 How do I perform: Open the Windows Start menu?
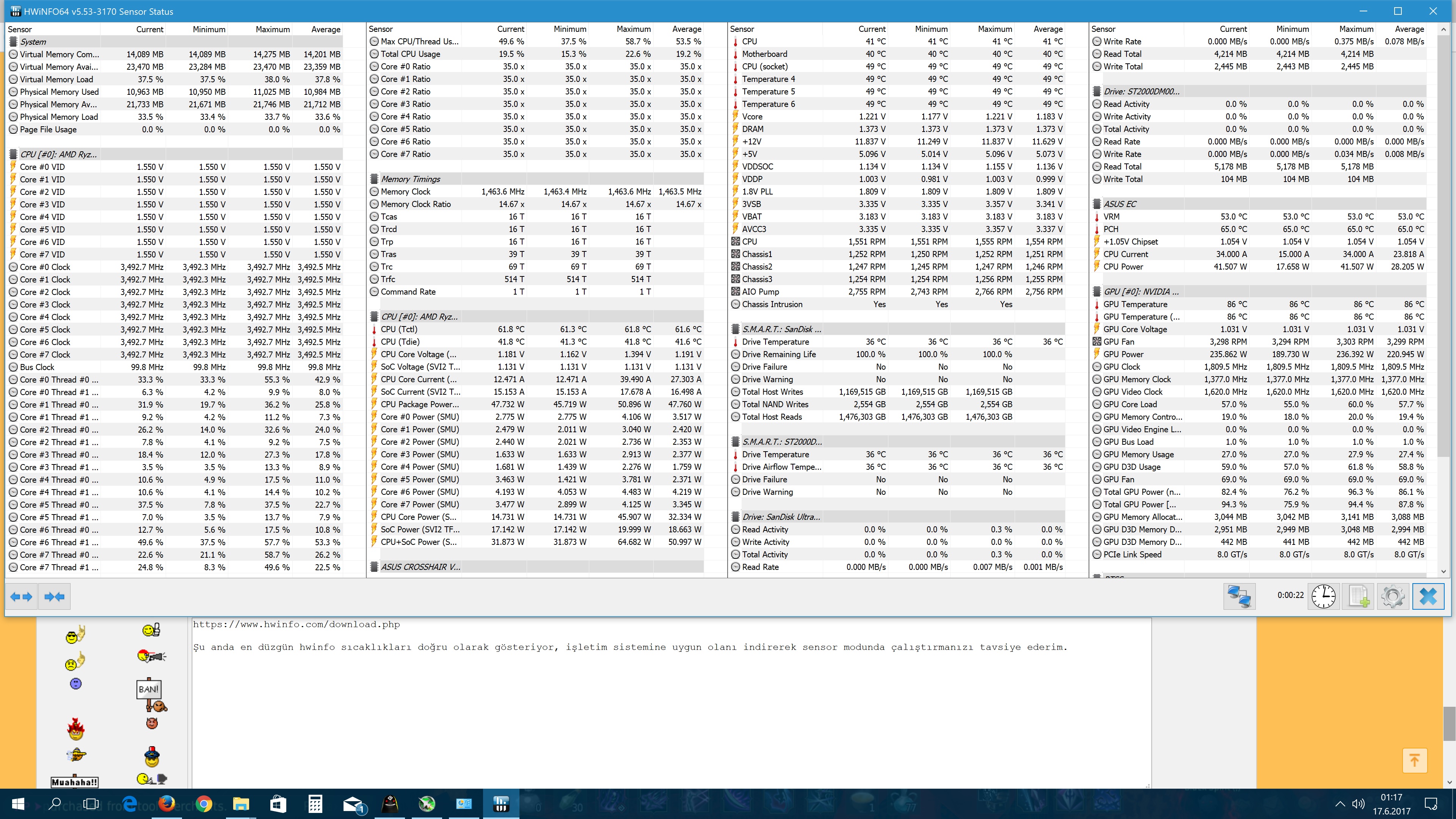[17, 804]
